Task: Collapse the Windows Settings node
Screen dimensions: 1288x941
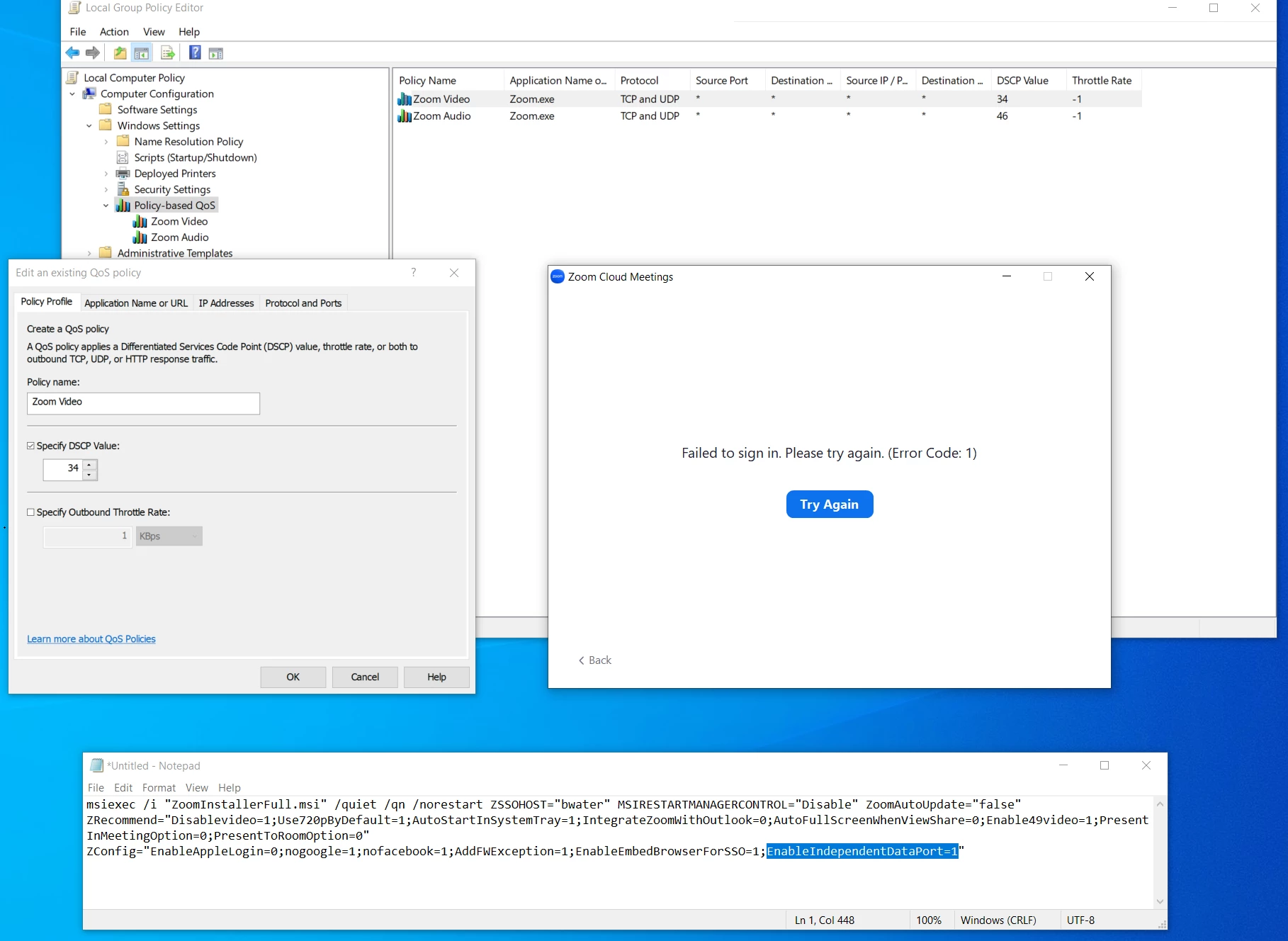Action: coord(89,125)
